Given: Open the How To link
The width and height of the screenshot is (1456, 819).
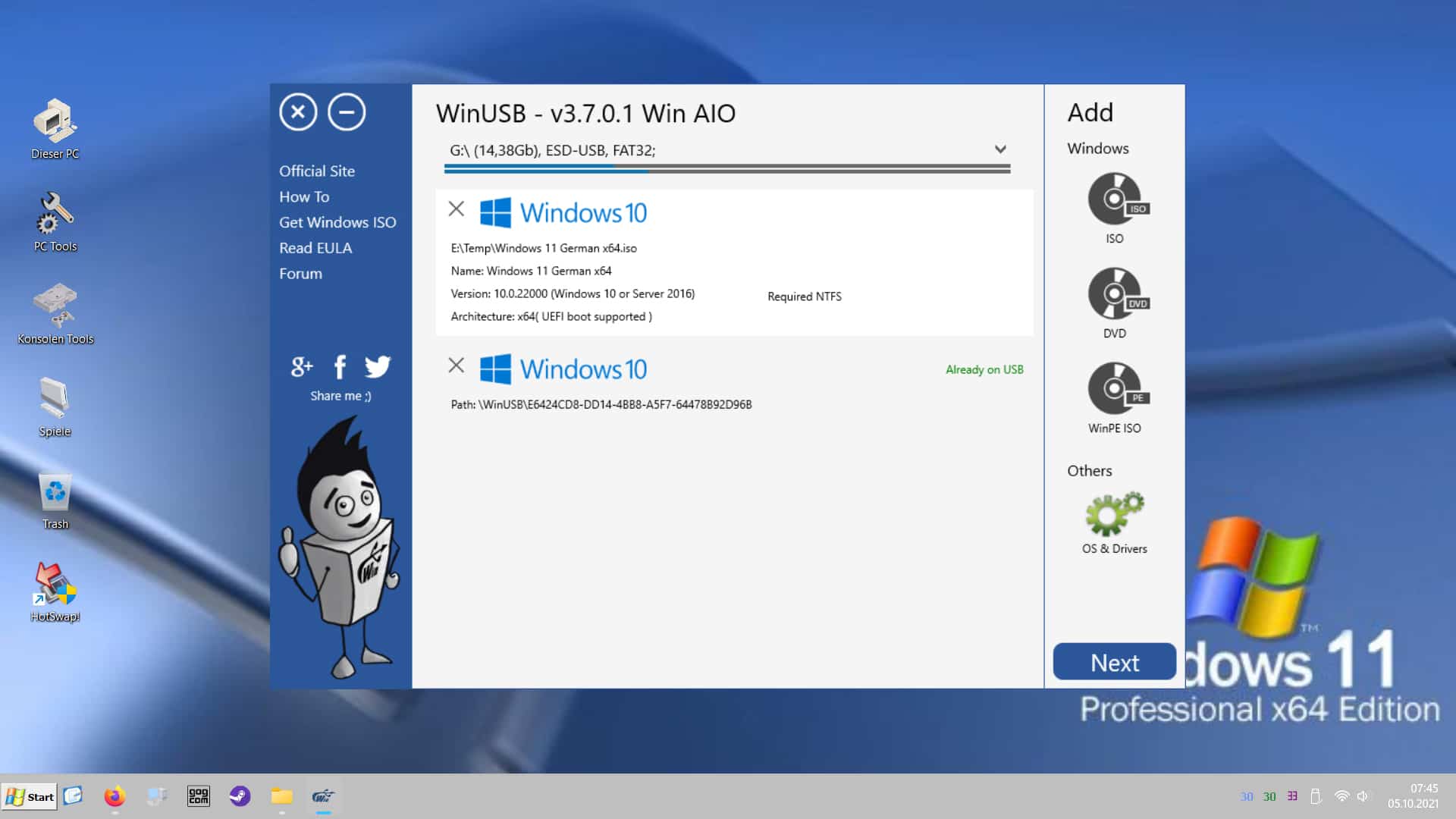Looking at the screenshot, I should point(304,197).
